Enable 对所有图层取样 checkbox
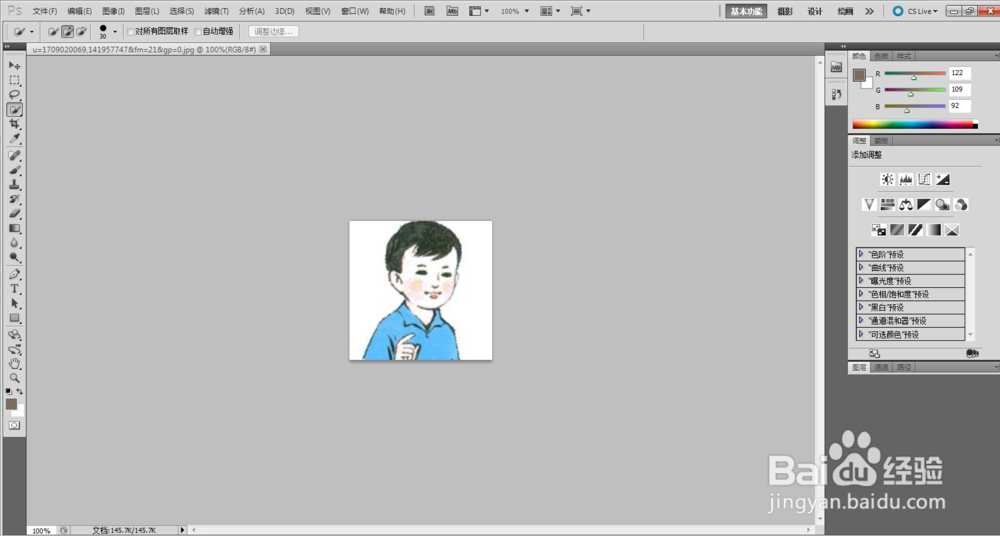Image resolution: width=1000 pixels, height=536 pixels. point(130,31)
